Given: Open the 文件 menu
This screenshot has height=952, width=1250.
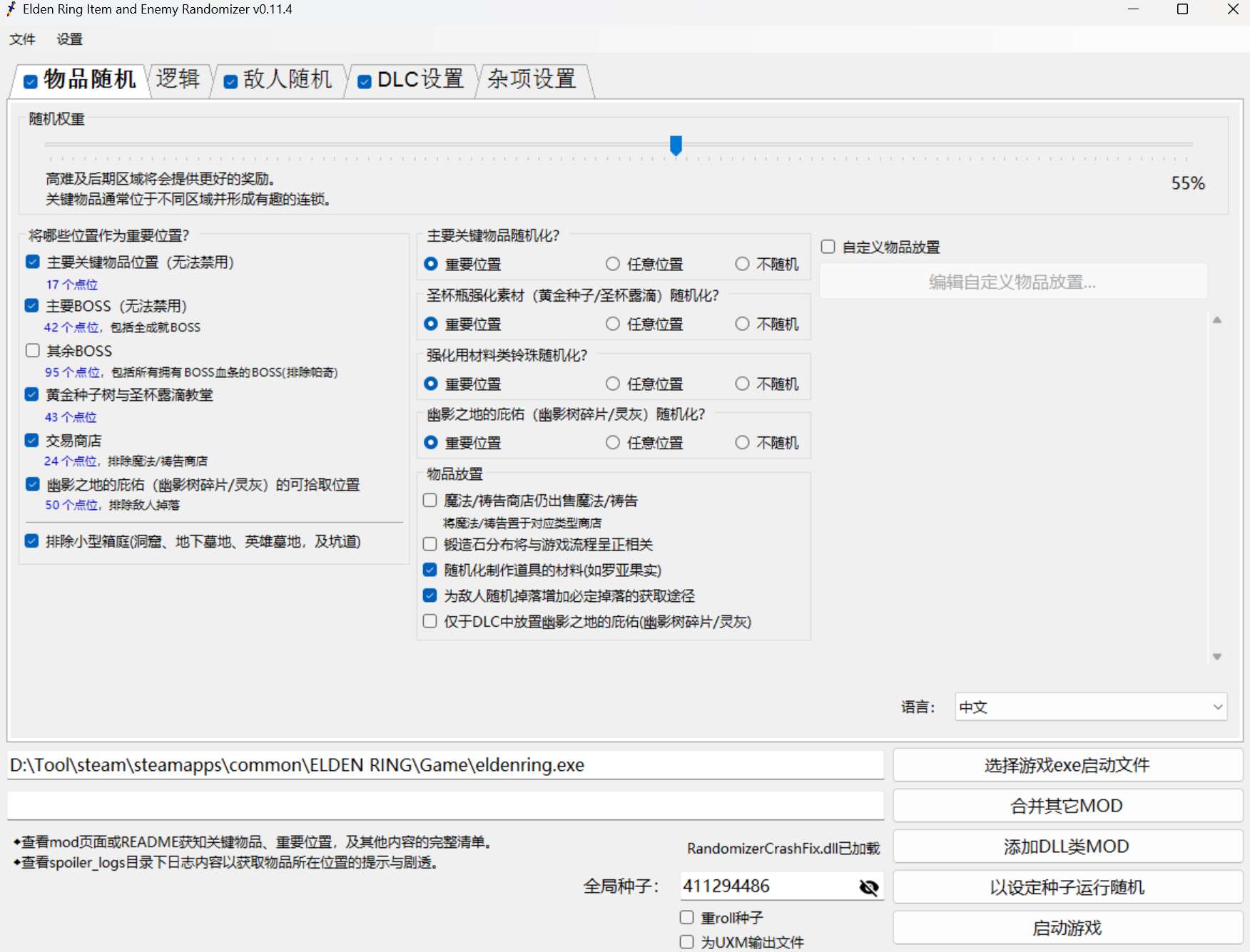Looking at the screenshot, I should [x=21, y=39].
